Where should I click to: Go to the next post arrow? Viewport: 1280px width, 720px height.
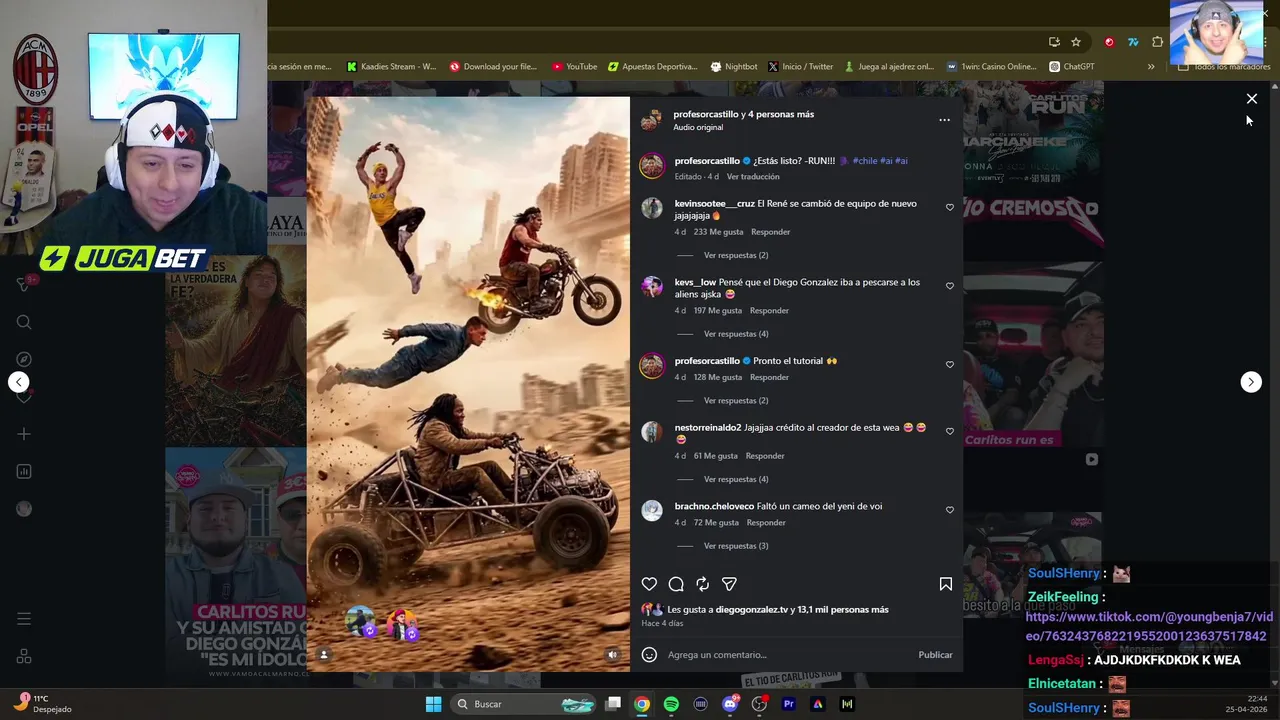[x=1251, y=382]
